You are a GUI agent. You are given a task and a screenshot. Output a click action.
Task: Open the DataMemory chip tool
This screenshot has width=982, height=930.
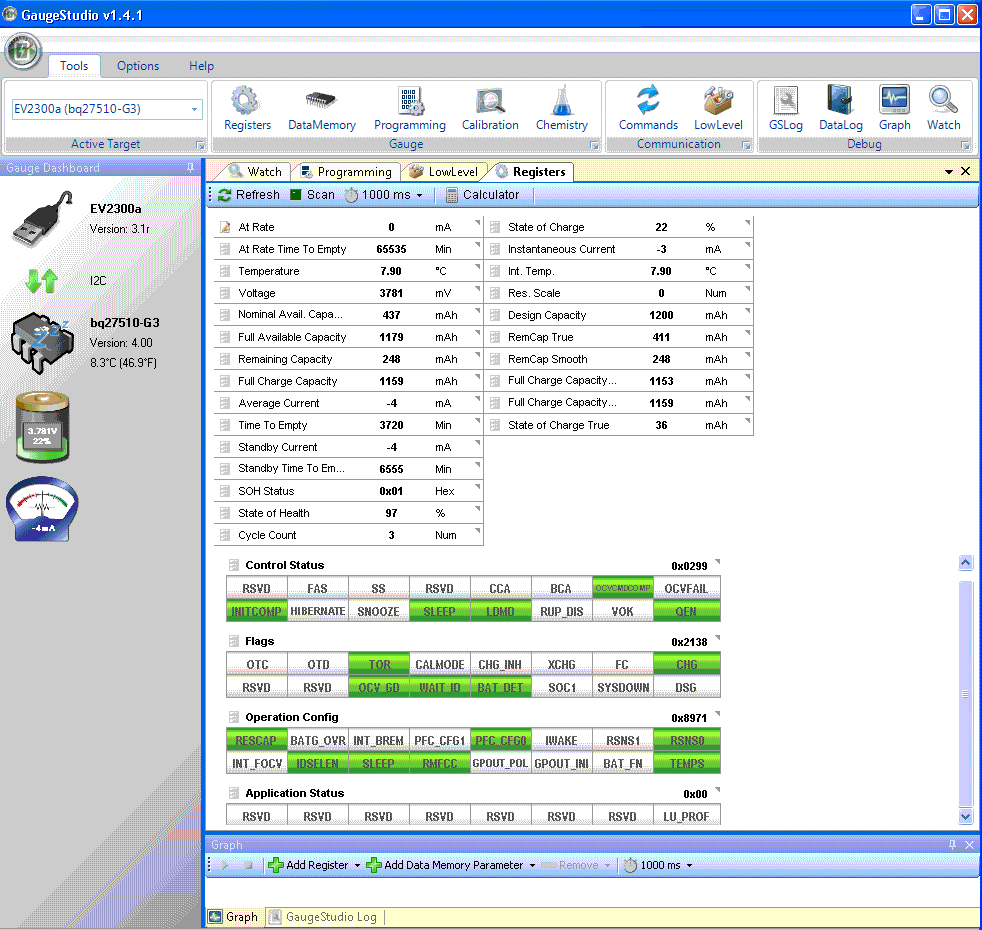[x=321, y=110]
